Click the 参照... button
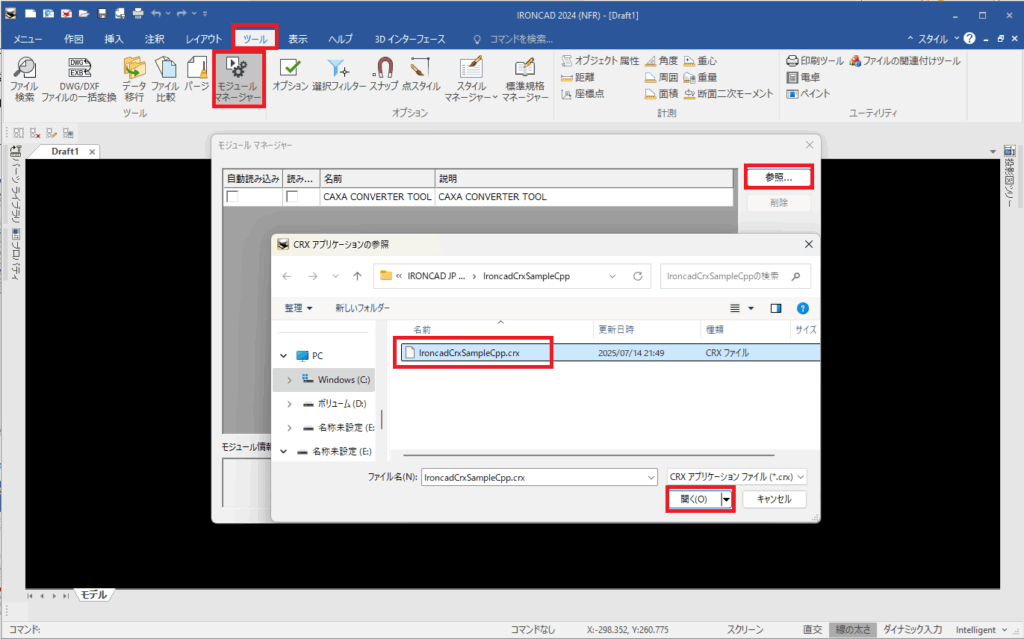The image size is (1024, 639). pos(778,177)
